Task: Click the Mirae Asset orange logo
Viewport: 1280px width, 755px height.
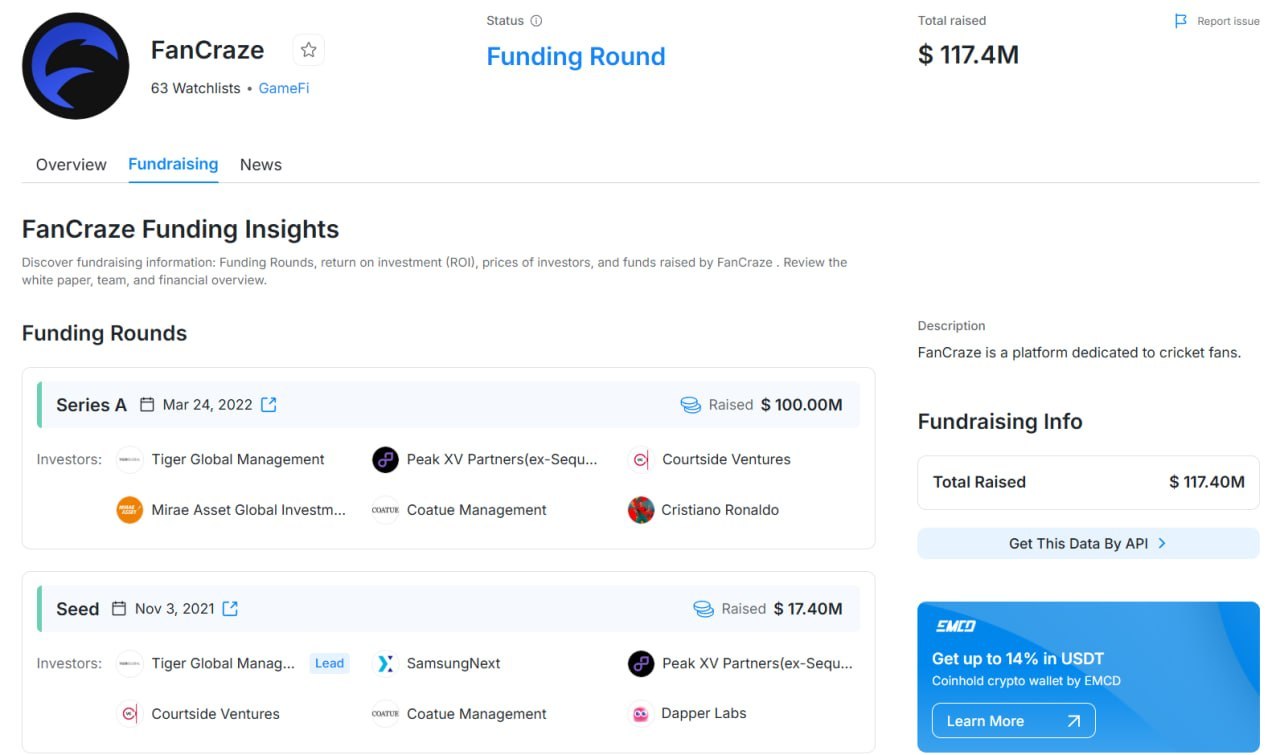Action: coord(130,510)
